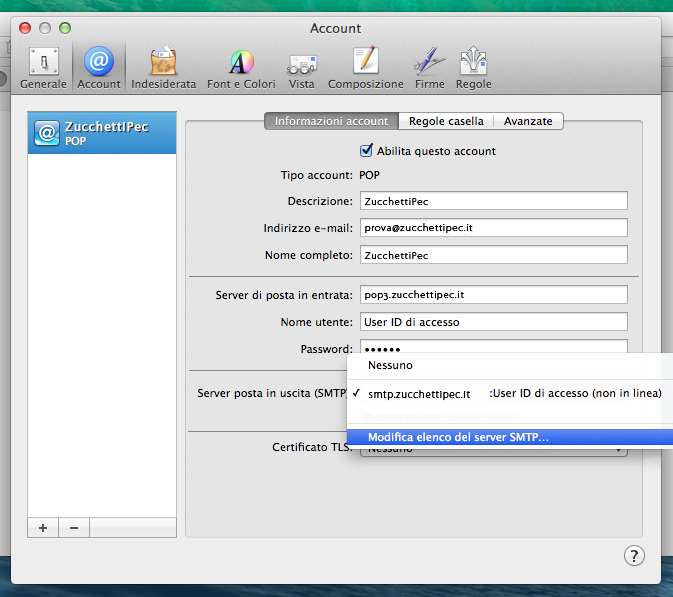Open the Composizione preferences pane
Screen dimensions: 673x597
(366, 68)
